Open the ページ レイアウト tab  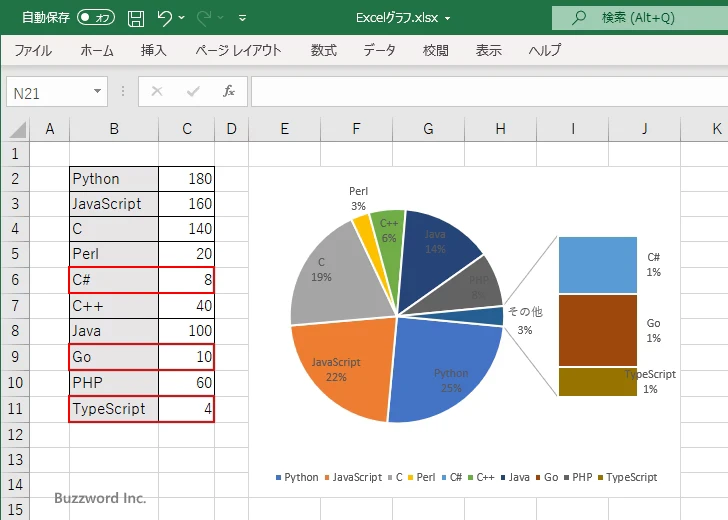pyautogui.click(x=238, y=50)
